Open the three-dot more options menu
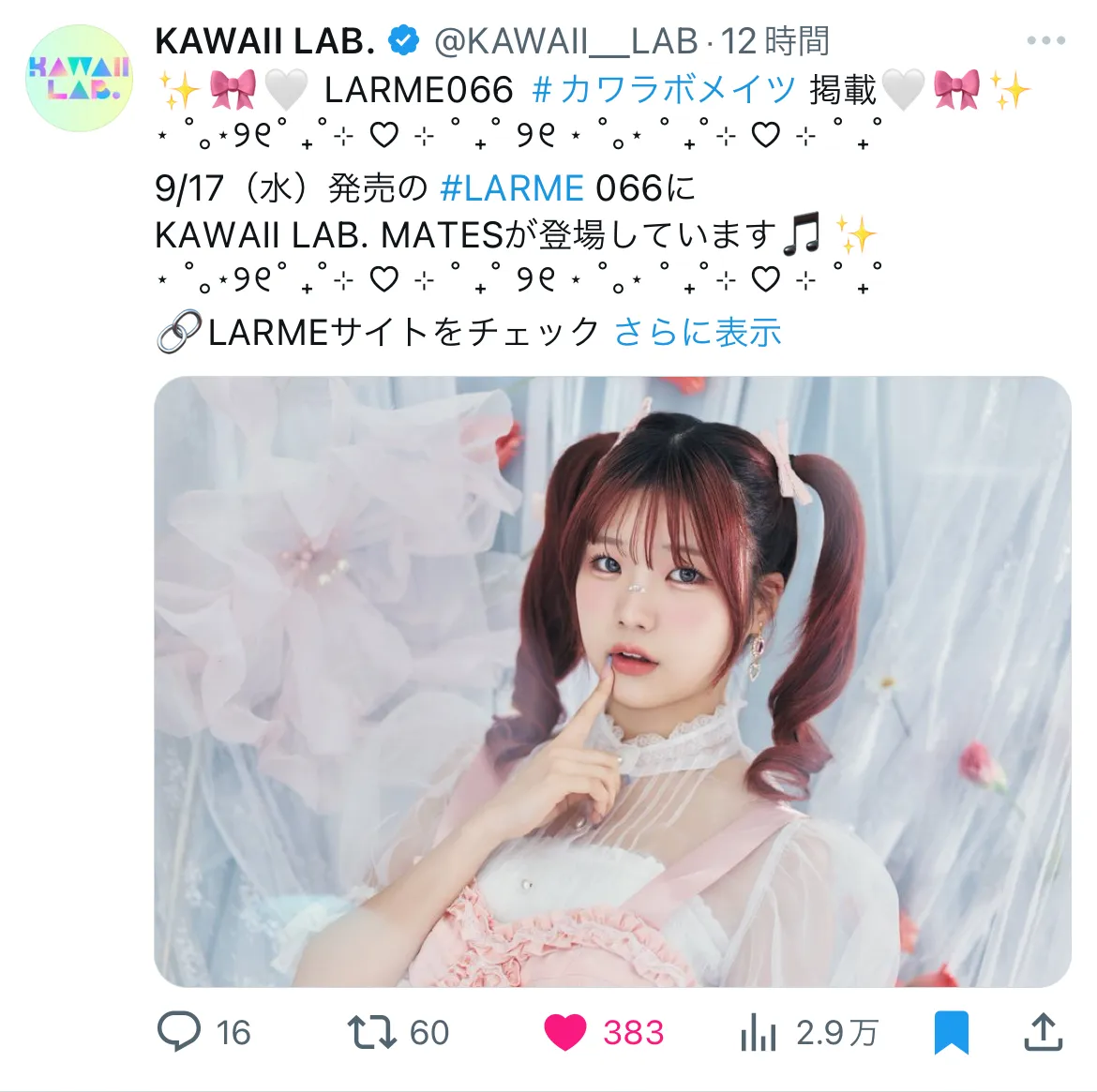Viewport: 1097px width, 1092px height. tap(1046, 40)
